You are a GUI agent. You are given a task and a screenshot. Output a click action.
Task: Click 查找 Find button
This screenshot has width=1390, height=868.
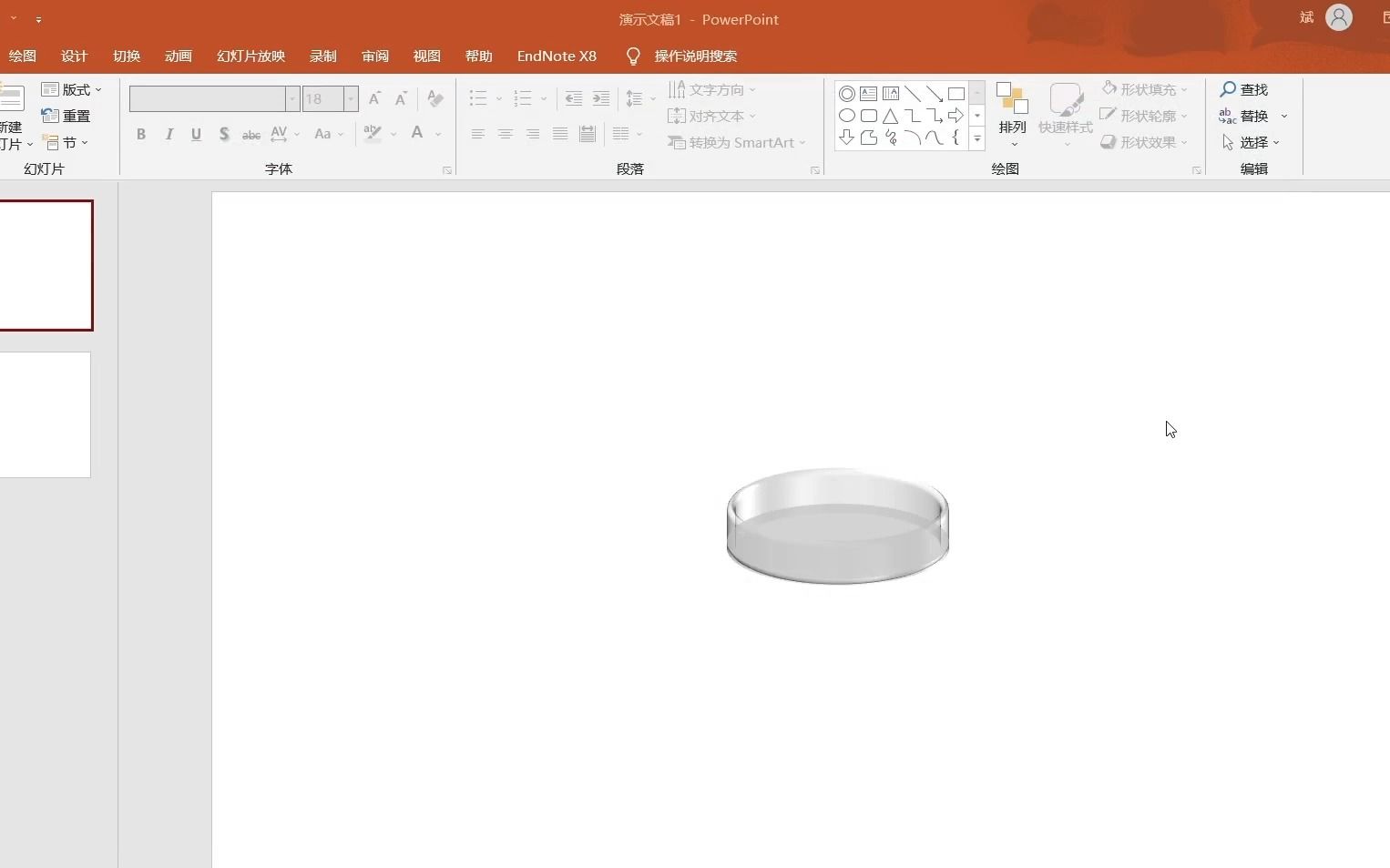click(1244, 89)
